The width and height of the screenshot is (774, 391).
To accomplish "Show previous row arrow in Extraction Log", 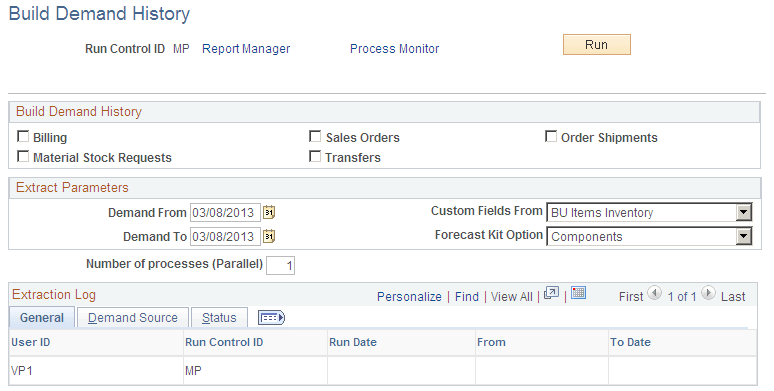I will coord(655,293).
